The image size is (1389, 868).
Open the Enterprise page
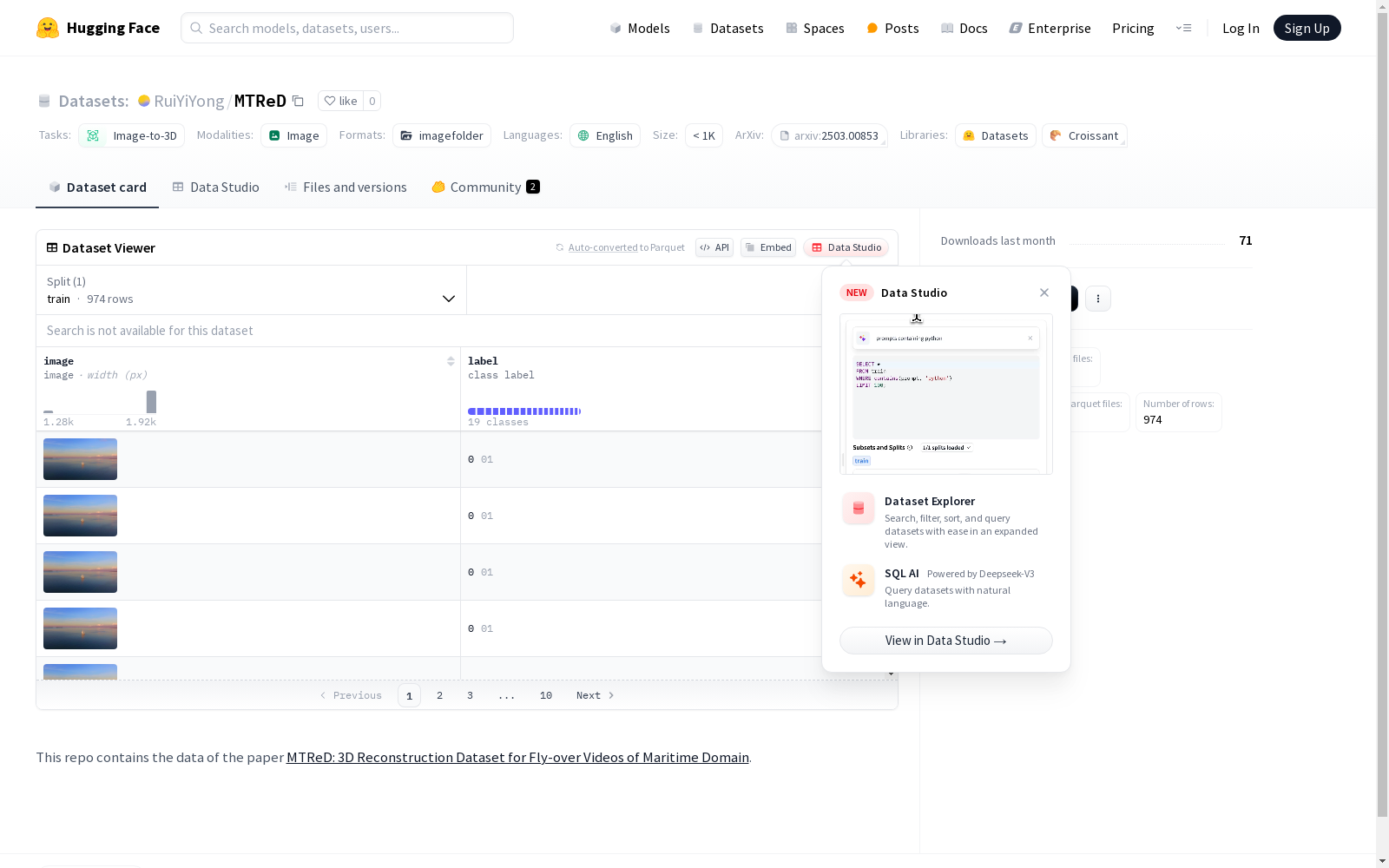1050,28
